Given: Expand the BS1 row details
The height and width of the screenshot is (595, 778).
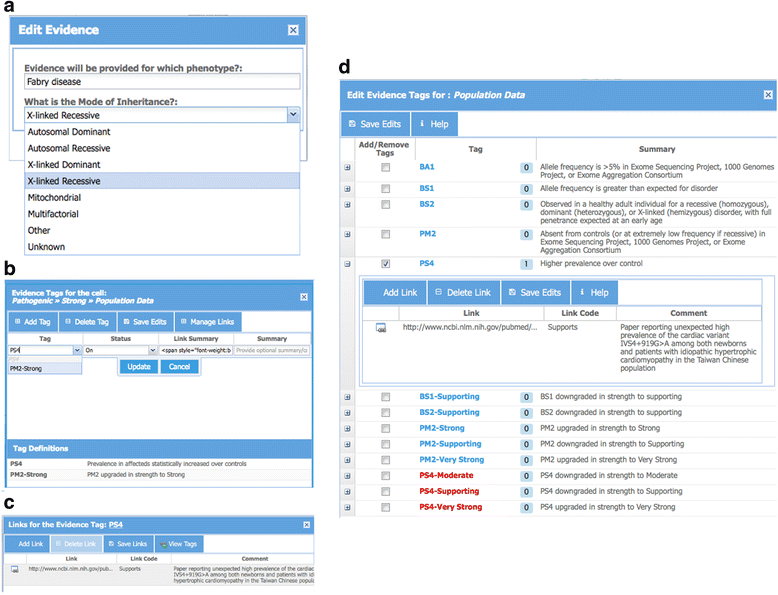Looking at the screenshot, I should 347,187.
